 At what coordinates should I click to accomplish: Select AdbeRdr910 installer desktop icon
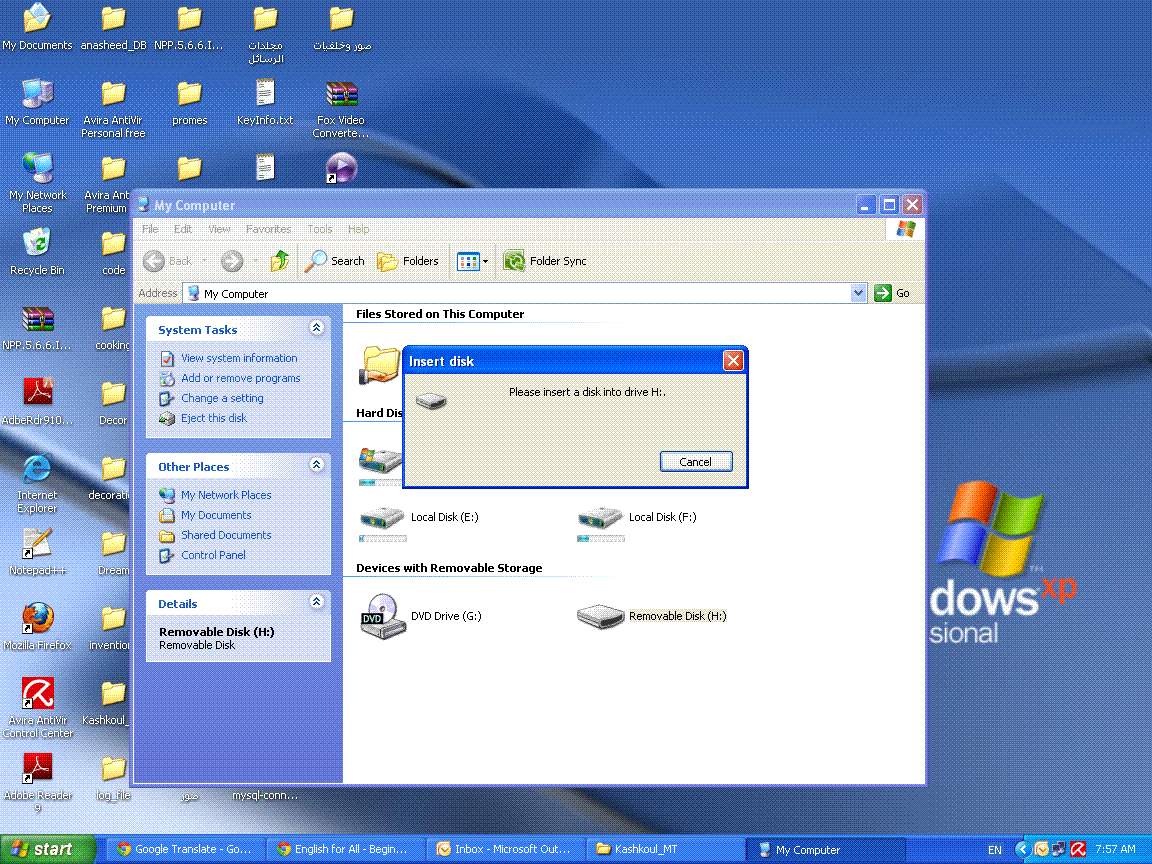pos(37,402)
